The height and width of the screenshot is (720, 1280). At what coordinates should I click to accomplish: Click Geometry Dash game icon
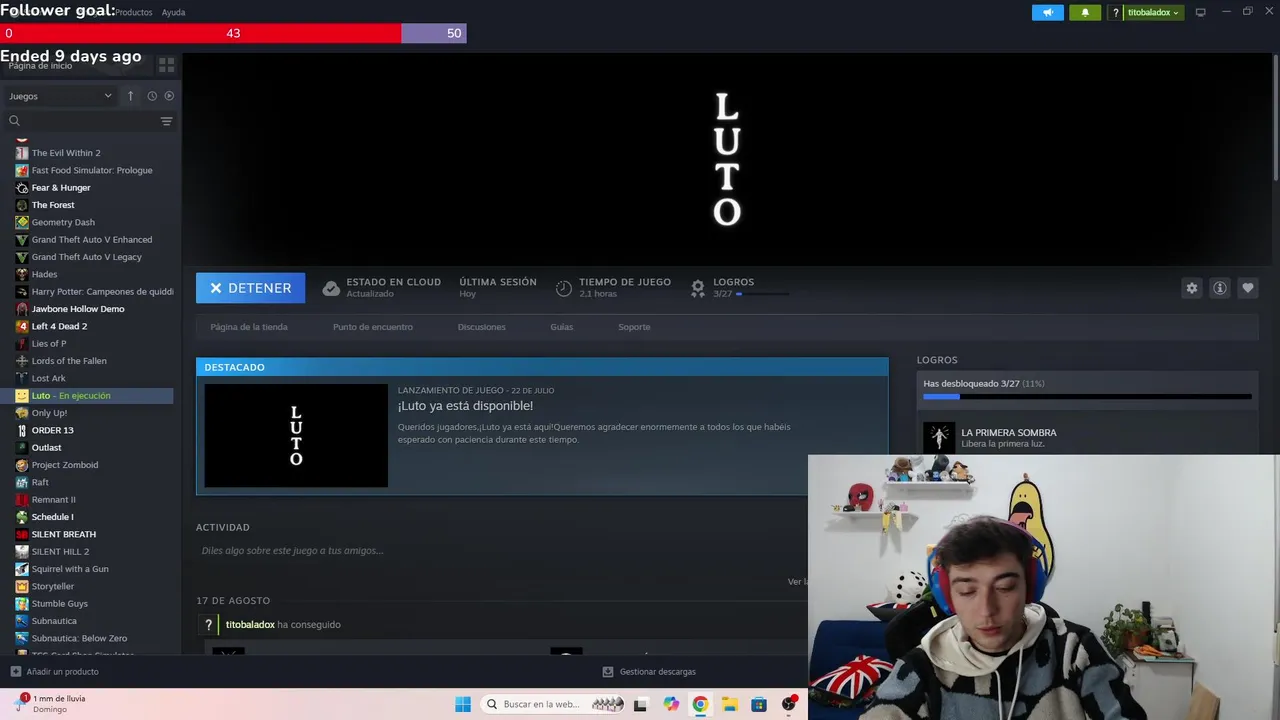[22, 222]
